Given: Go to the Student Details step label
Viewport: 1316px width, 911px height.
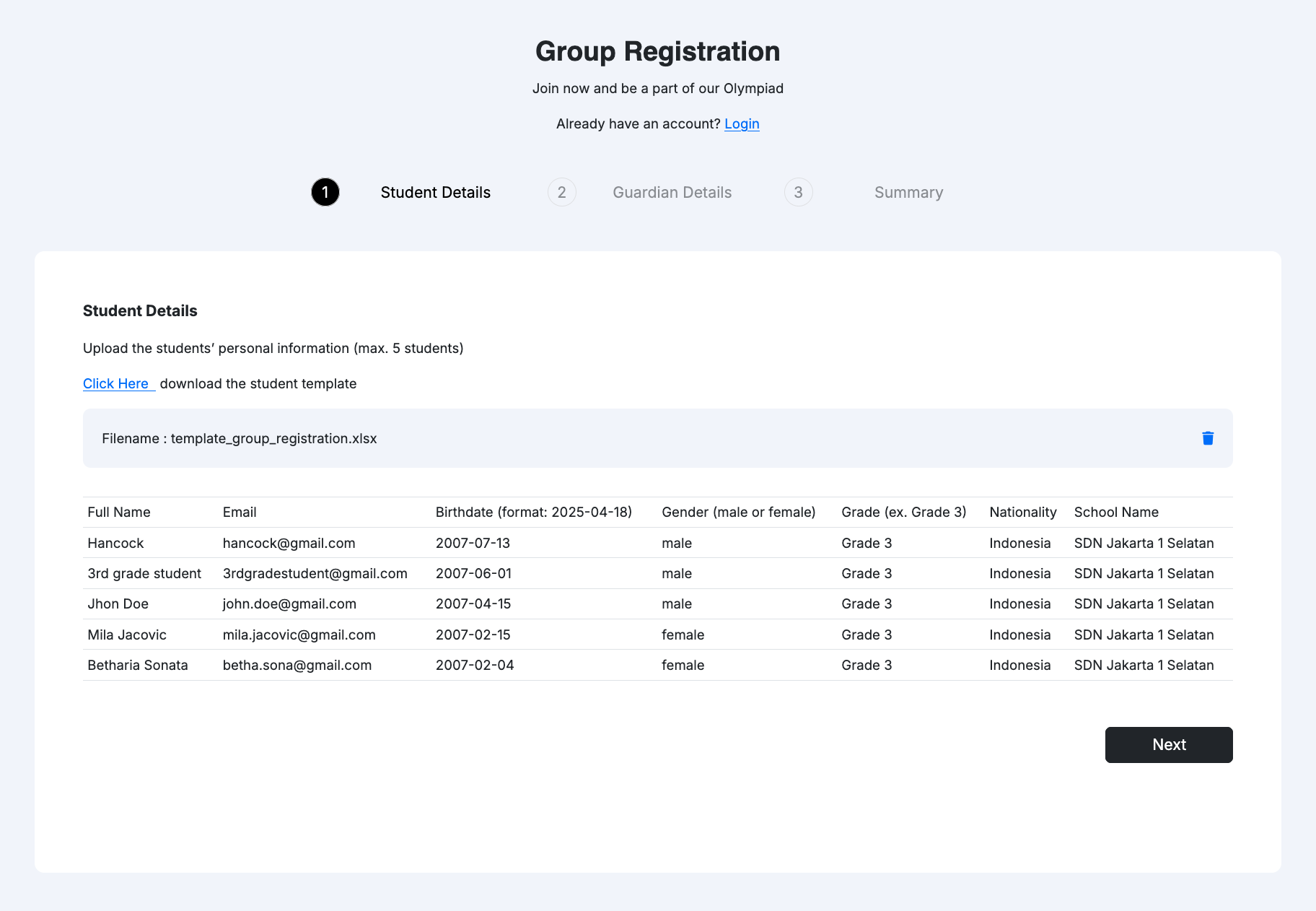Looking at the screenshot, I should (435, 192).
